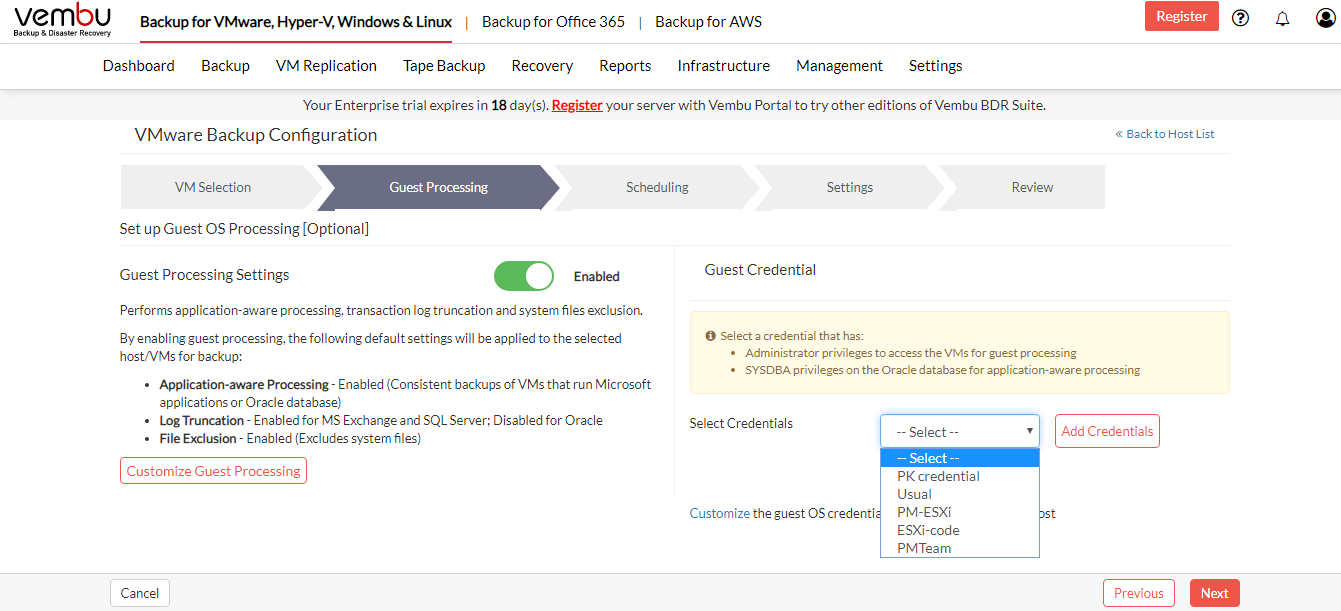Click the Next button
This screenshot has width=1341, height=611.
click(x=1215, y=593)
